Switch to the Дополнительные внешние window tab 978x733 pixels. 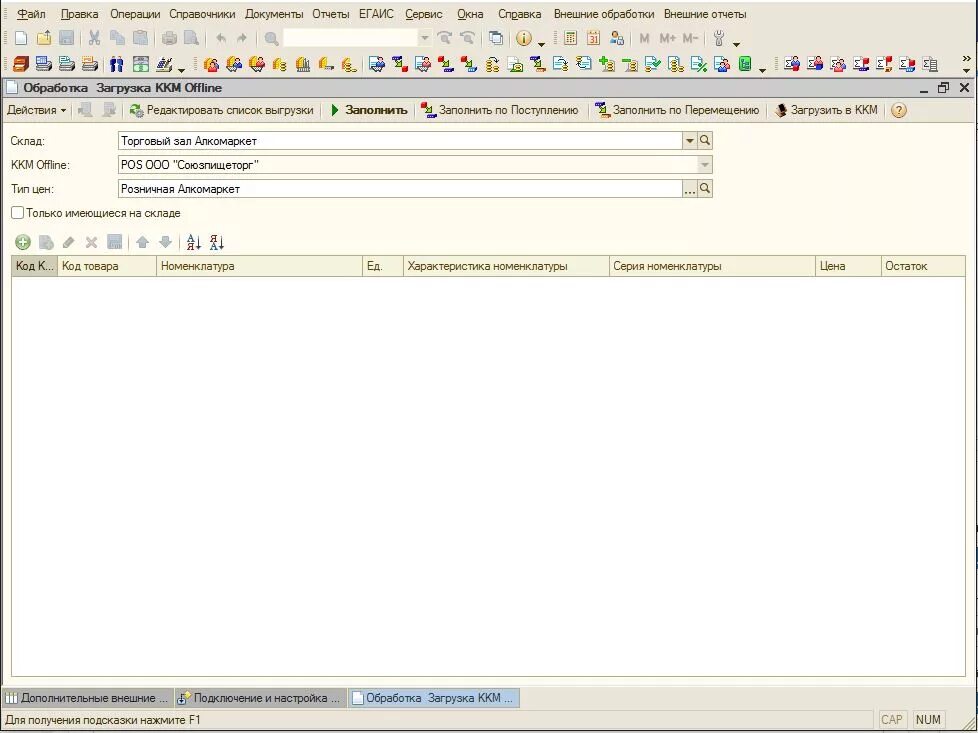point(87,698)
